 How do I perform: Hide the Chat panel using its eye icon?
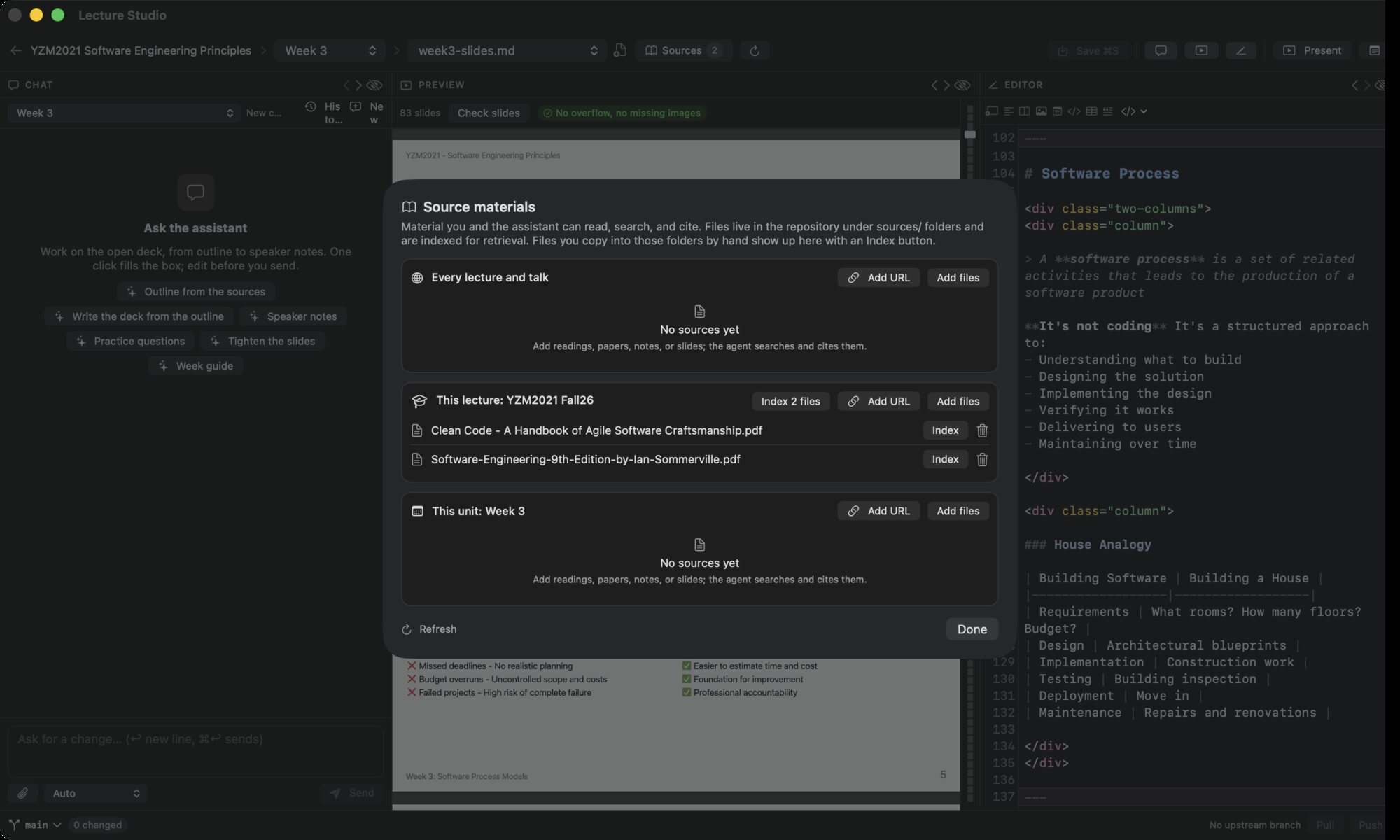375,85
